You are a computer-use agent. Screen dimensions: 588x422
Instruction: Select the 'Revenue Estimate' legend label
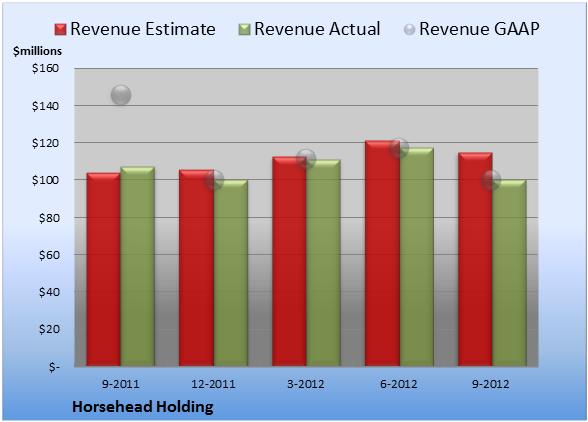[143, 29]
